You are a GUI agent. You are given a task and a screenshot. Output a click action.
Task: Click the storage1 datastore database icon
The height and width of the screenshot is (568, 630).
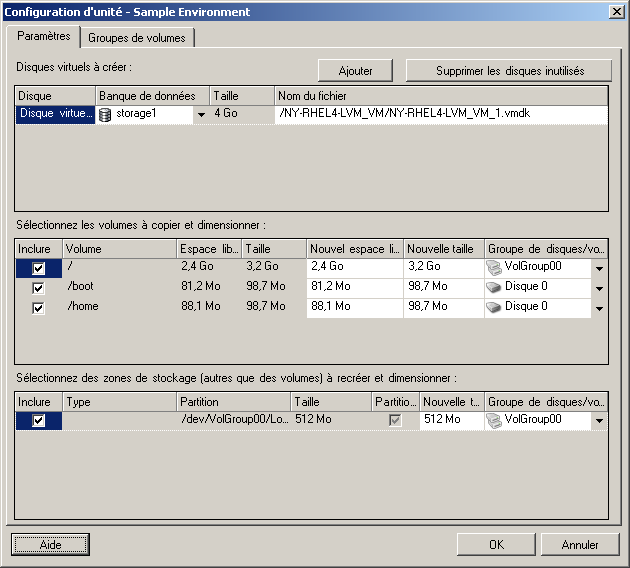pos(105,115)
